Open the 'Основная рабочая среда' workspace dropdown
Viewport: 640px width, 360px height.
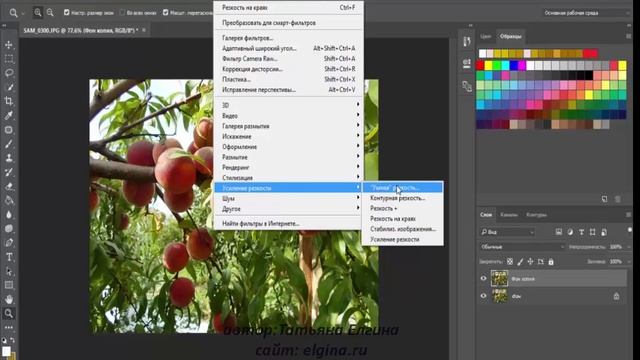pyautogui.click(x=586, y=13)
